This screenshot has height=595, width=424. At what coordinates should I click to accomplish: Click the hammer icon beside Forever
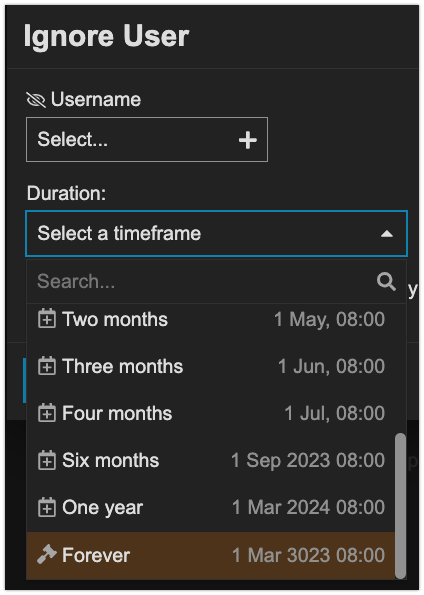tap(47, 555)
